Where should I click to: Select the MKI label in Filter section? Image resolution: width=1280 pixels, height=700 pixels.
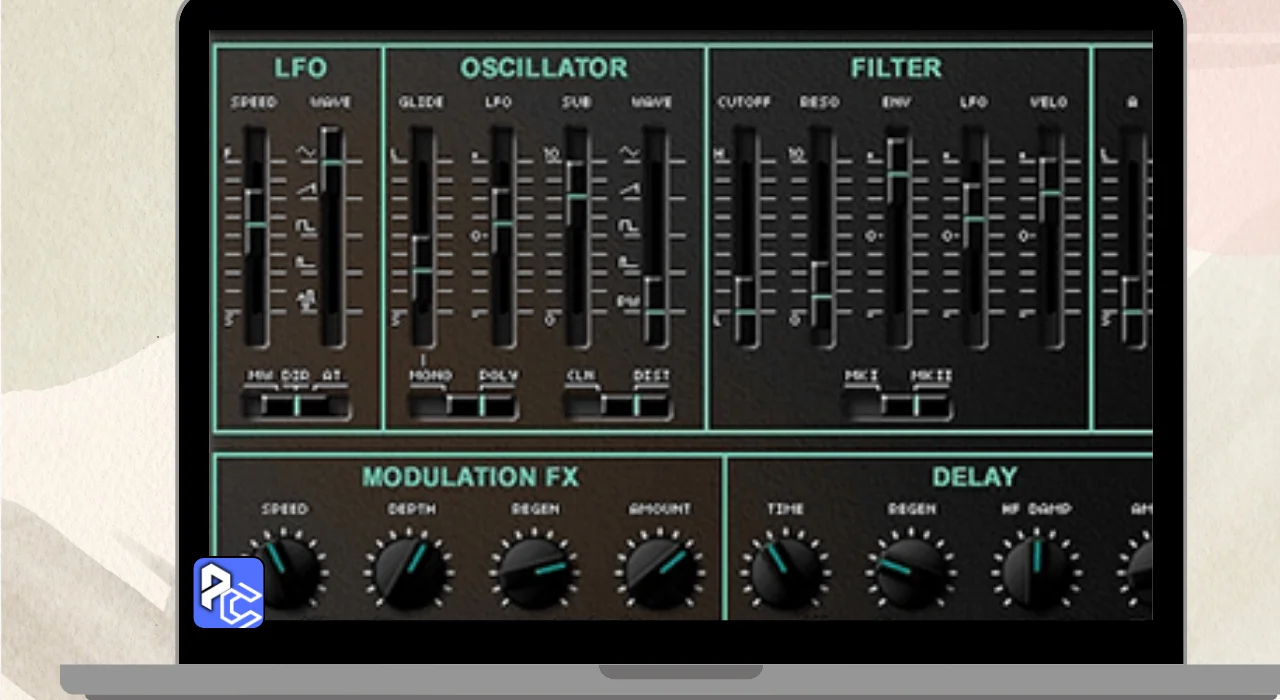click(x=861, y=376)
